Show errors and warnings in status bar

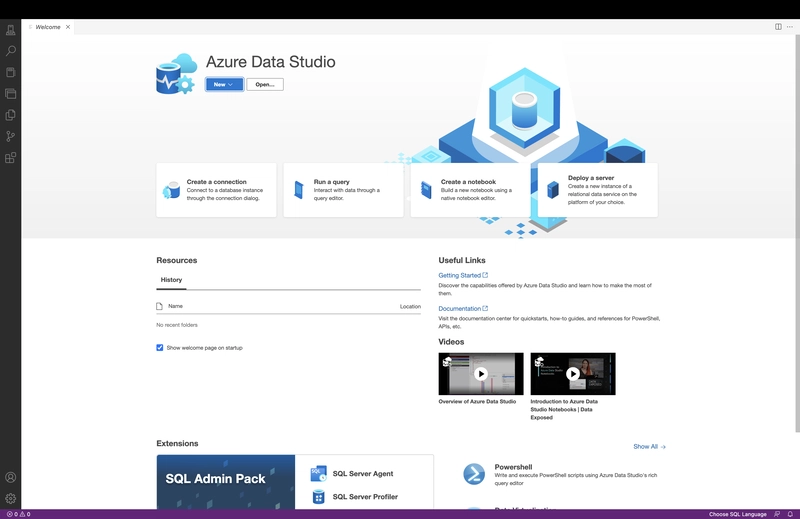tap(18, 514)
